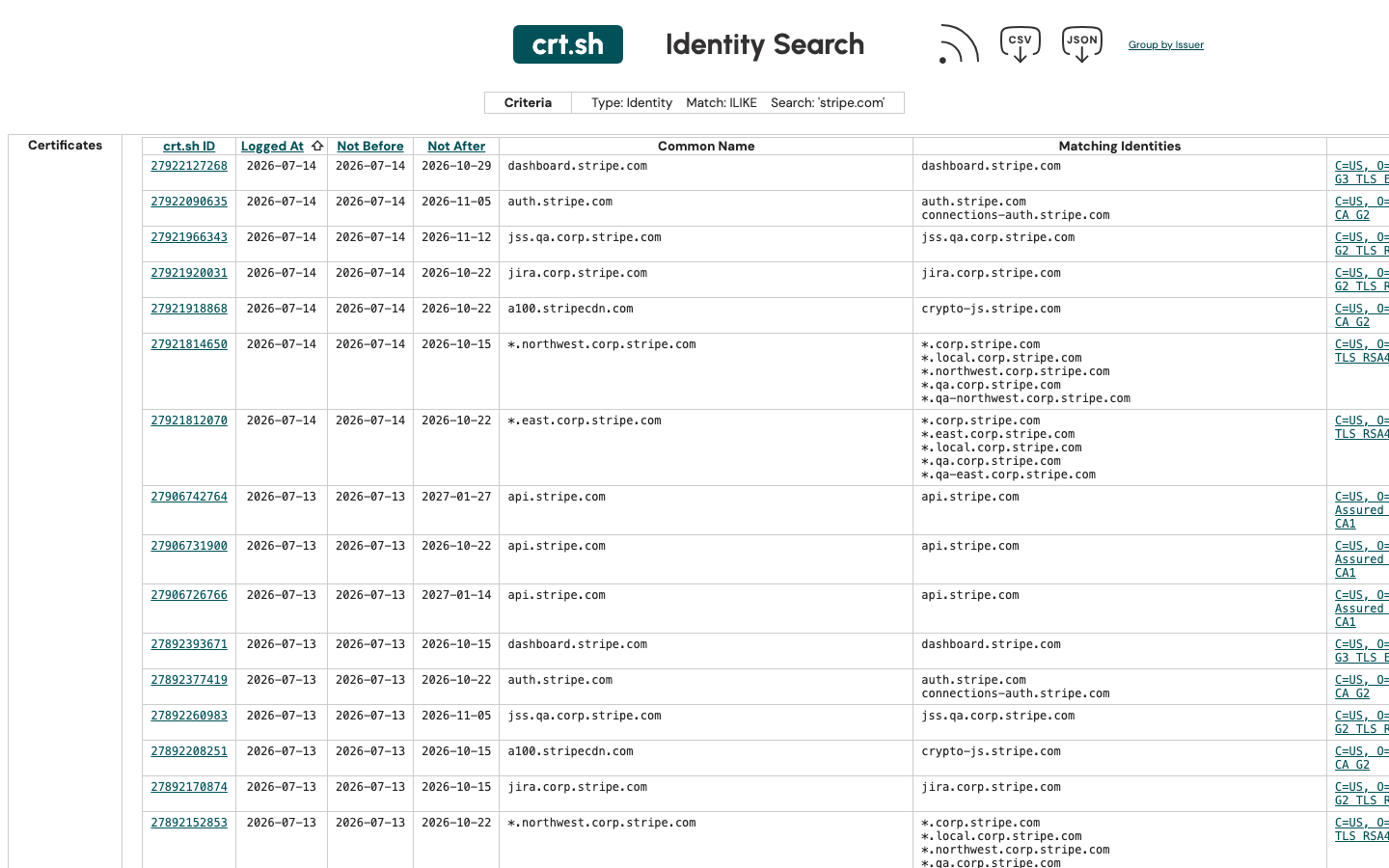1389x868 pixels.
Task: Open certificate 27906726766
Action: 189,595
